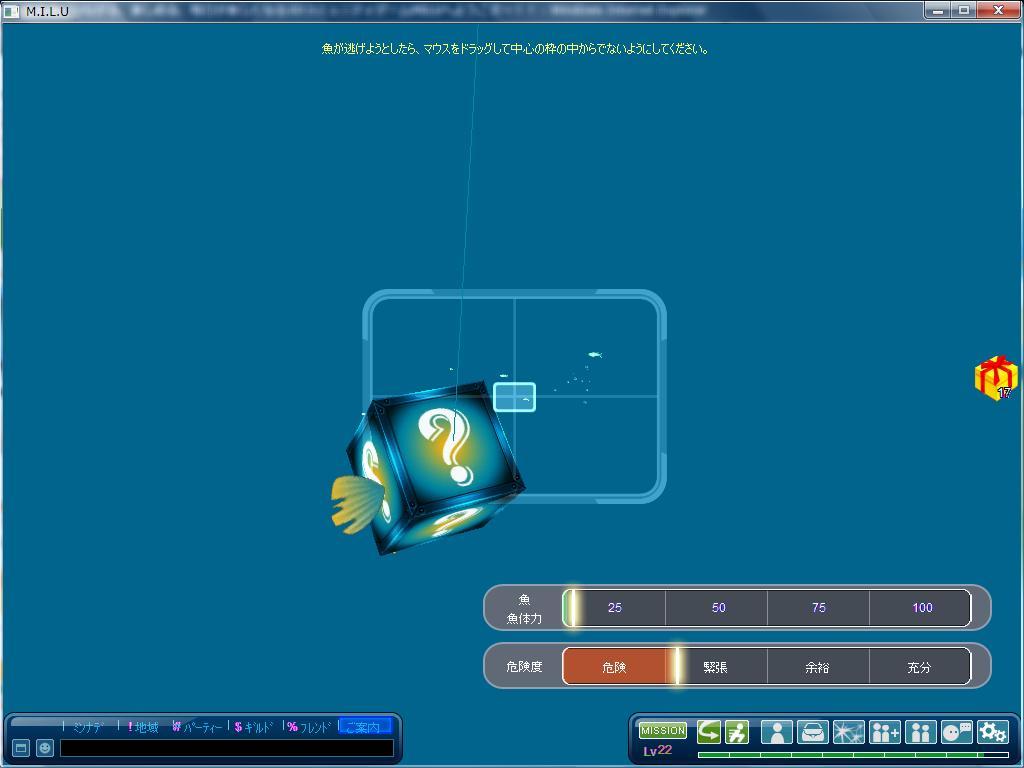The width and height of the screenshot is (1024, 768).
Task: Click the green running figure icon
Action: [737, 732]
